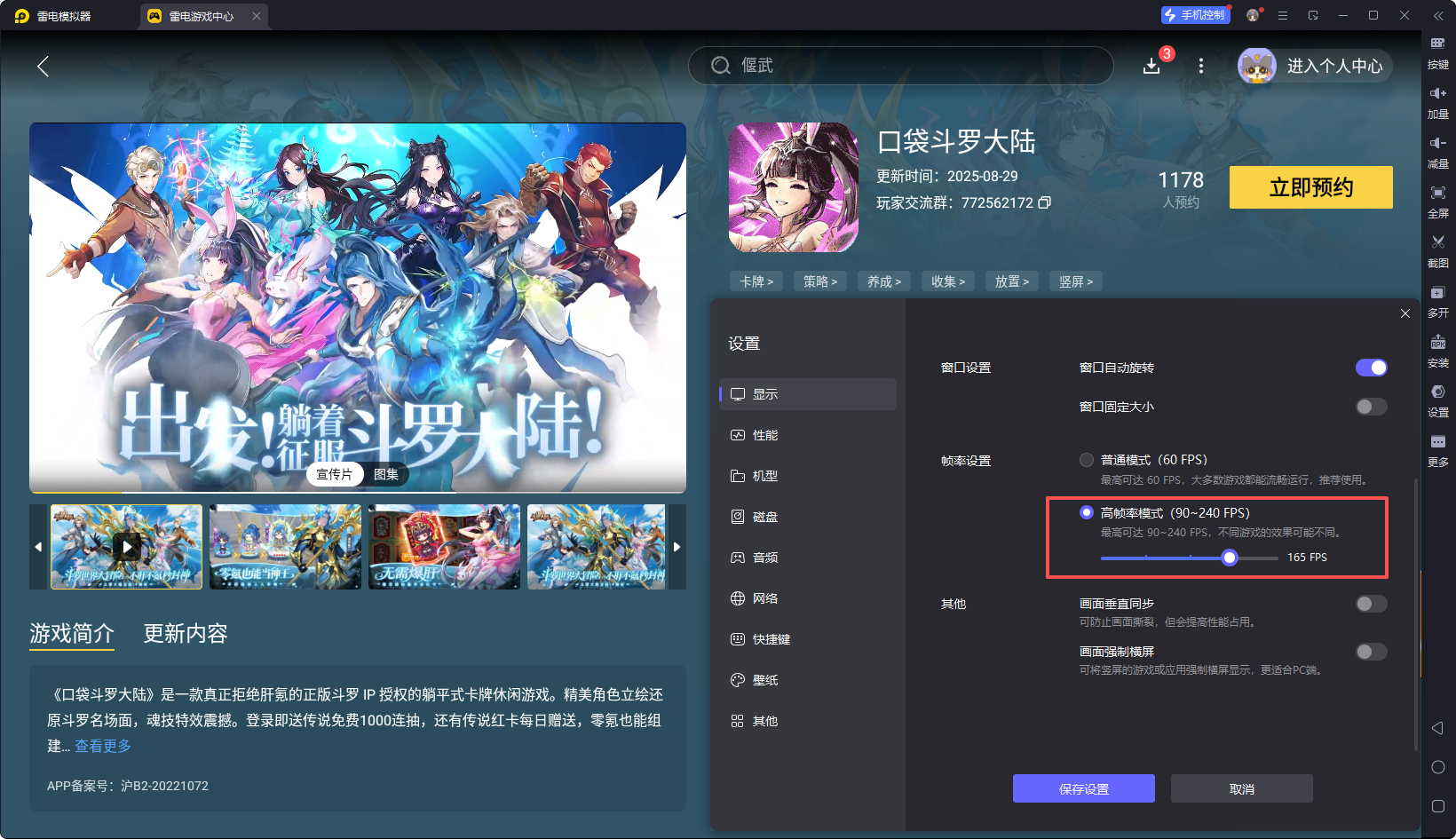Image resolution: width=1456 pixels, height=839 pixels.
Task: Open the 音频 settings section
Action: [808, 558]
